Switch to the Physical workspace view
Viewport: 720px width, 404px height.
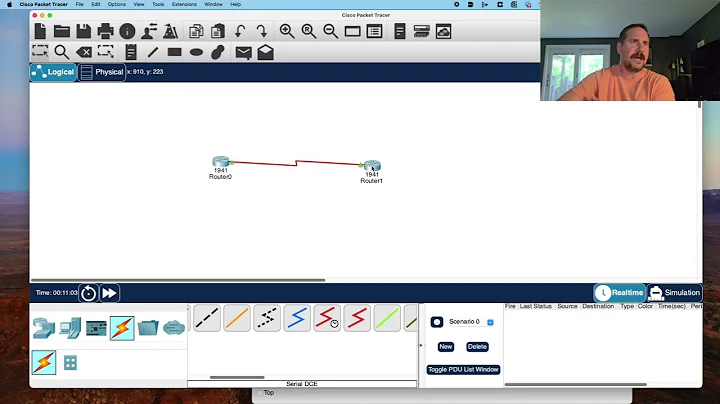point(102,72)
